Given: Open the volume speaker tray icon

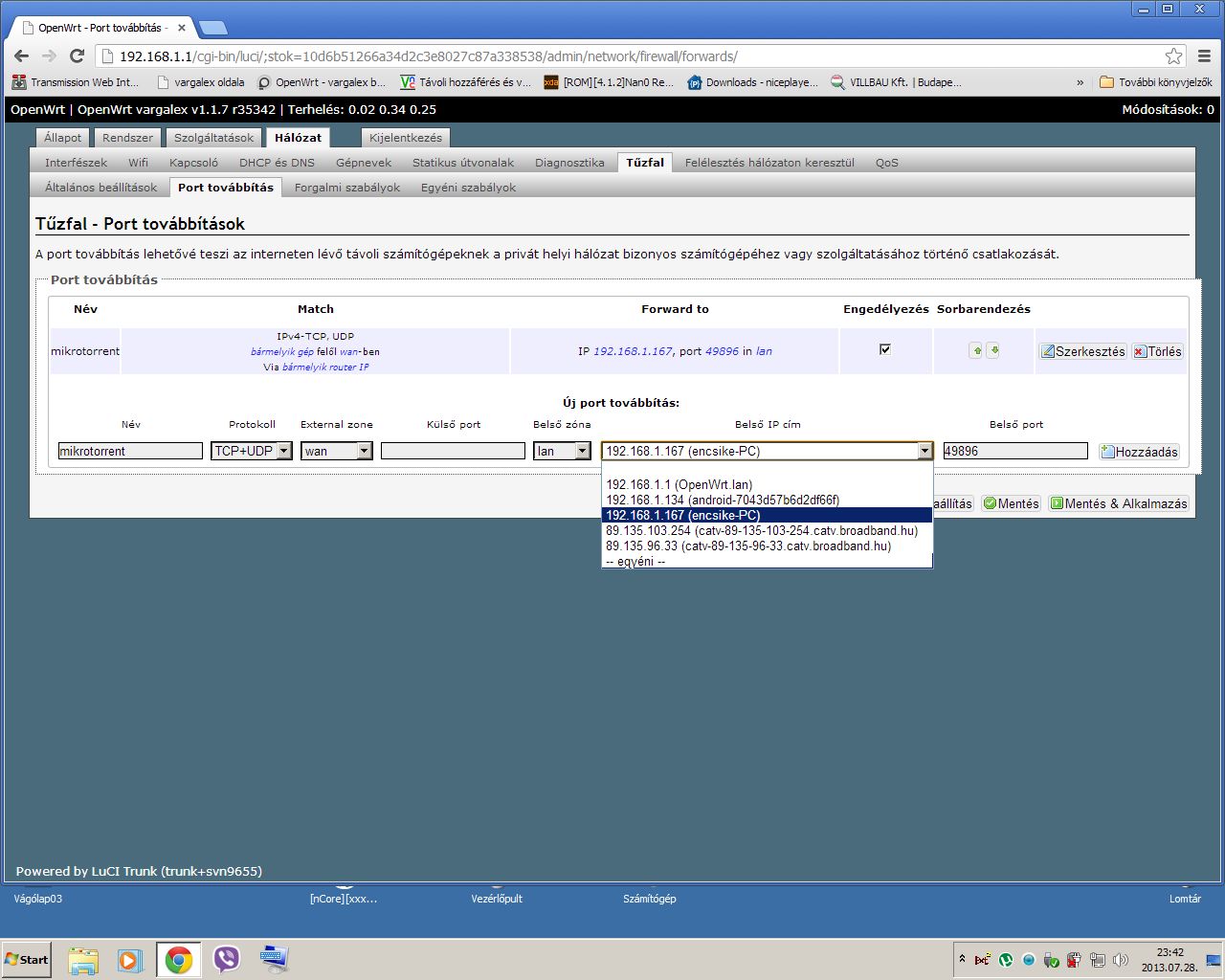Looking at the screenshot, I should [1121, 960].
